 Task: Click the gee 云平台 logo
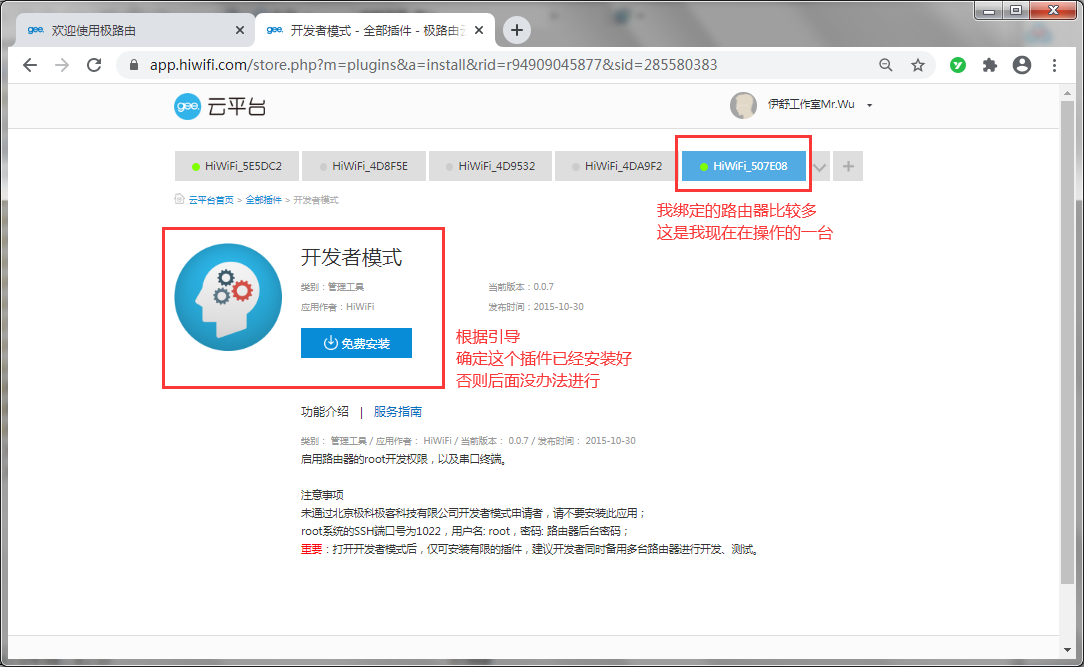coord(220,106)
